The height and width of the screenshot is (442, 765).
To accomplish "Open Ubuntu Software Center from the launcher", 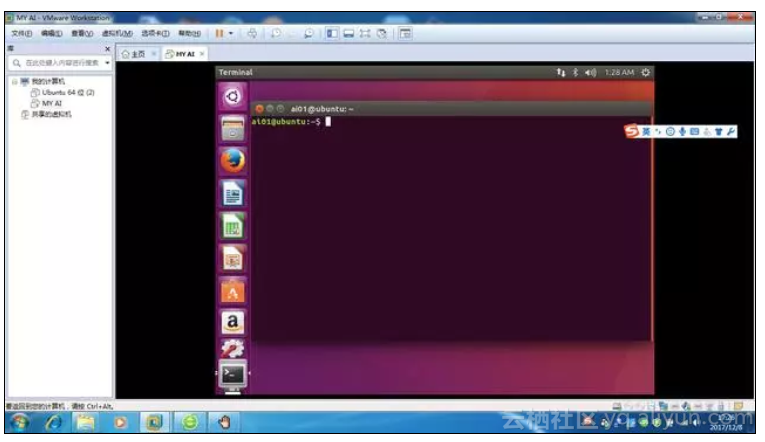I will tap(233, 291).
